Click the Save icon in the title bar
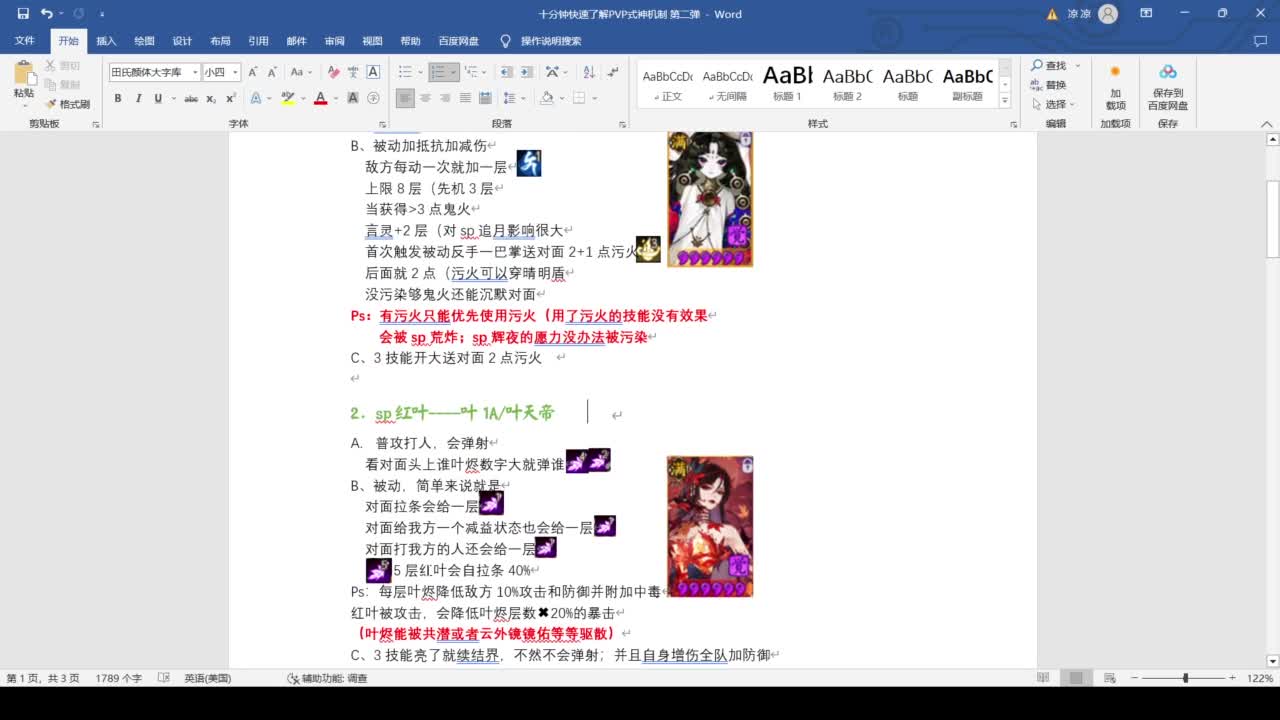 coord(23,14)
